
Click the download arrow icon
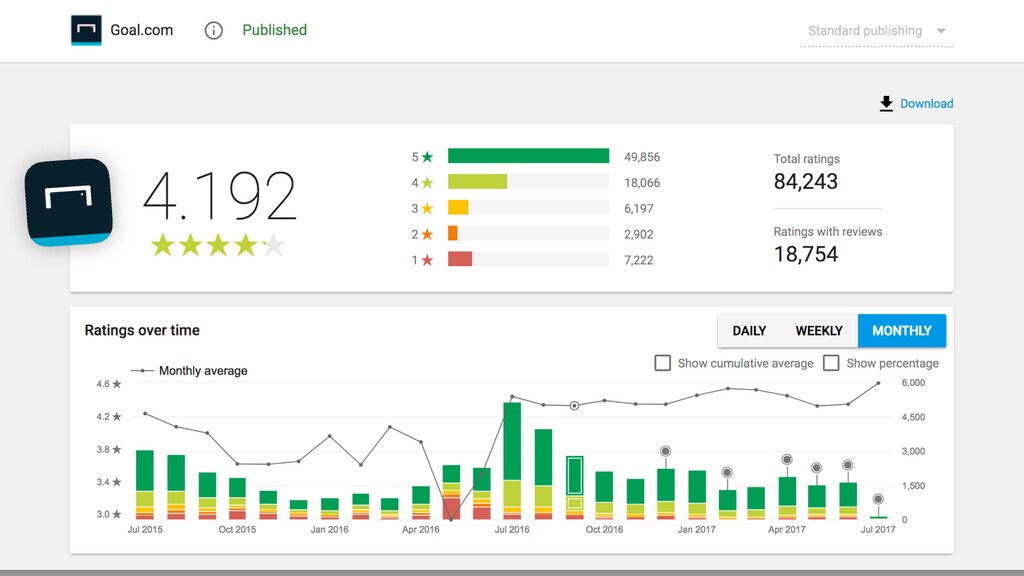pos(886,104)
